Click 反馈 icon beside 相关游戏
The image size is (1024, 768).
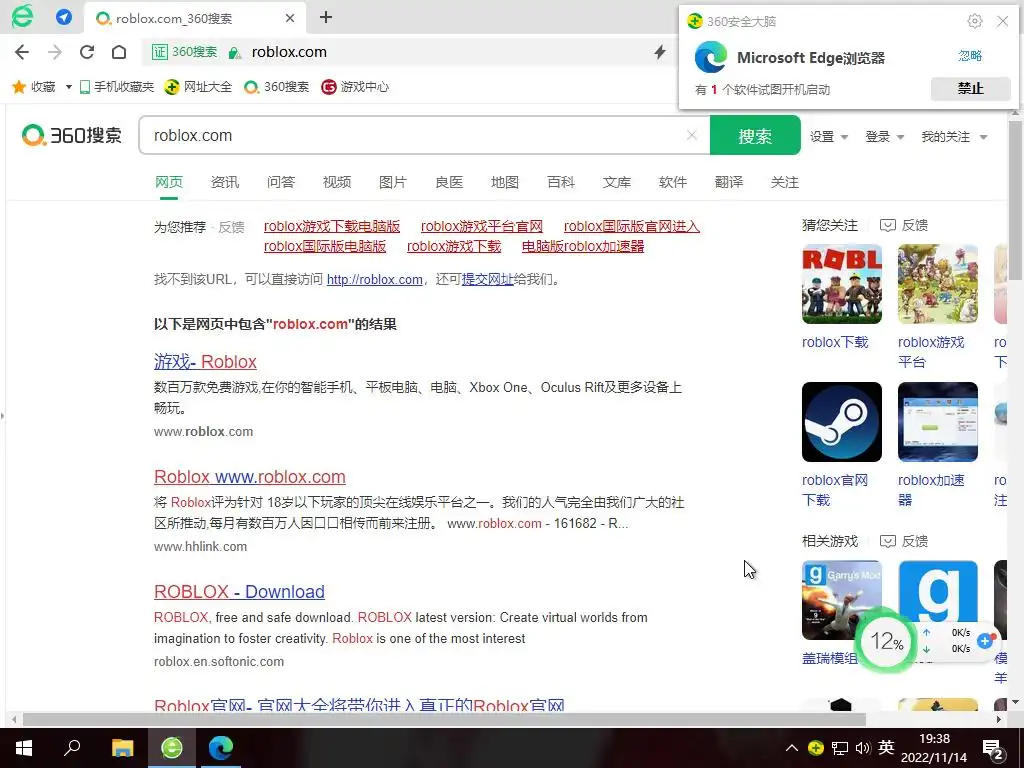click(904, 541)
